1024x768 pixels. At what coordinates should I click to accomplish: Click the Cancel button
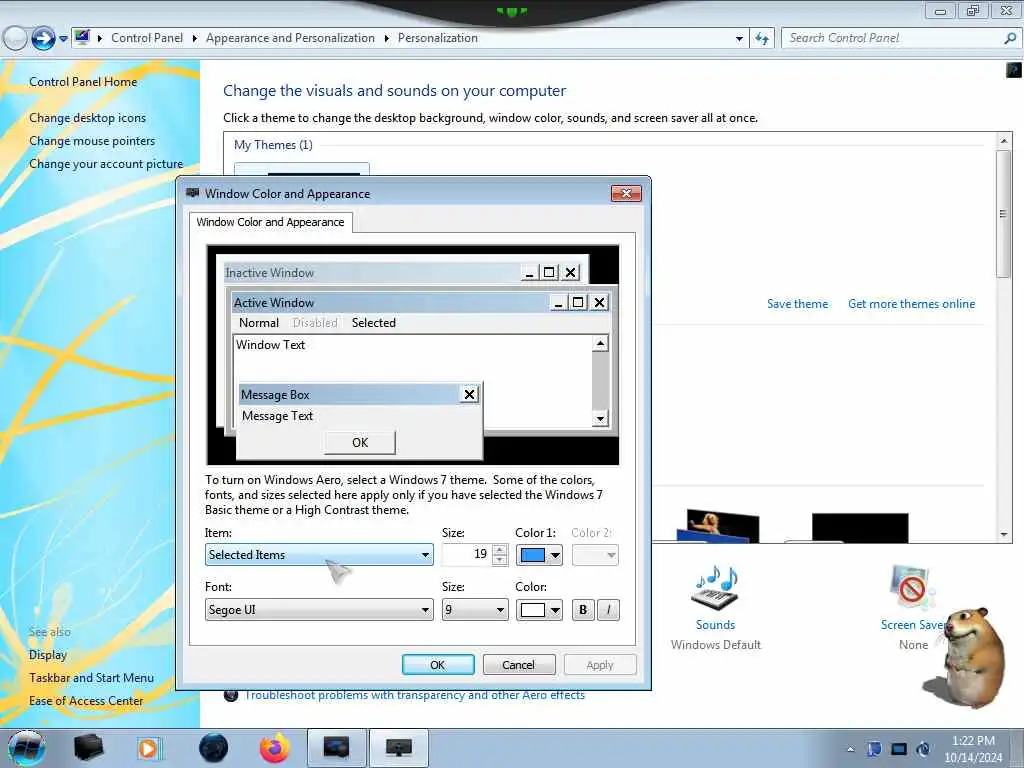point(519,665)
